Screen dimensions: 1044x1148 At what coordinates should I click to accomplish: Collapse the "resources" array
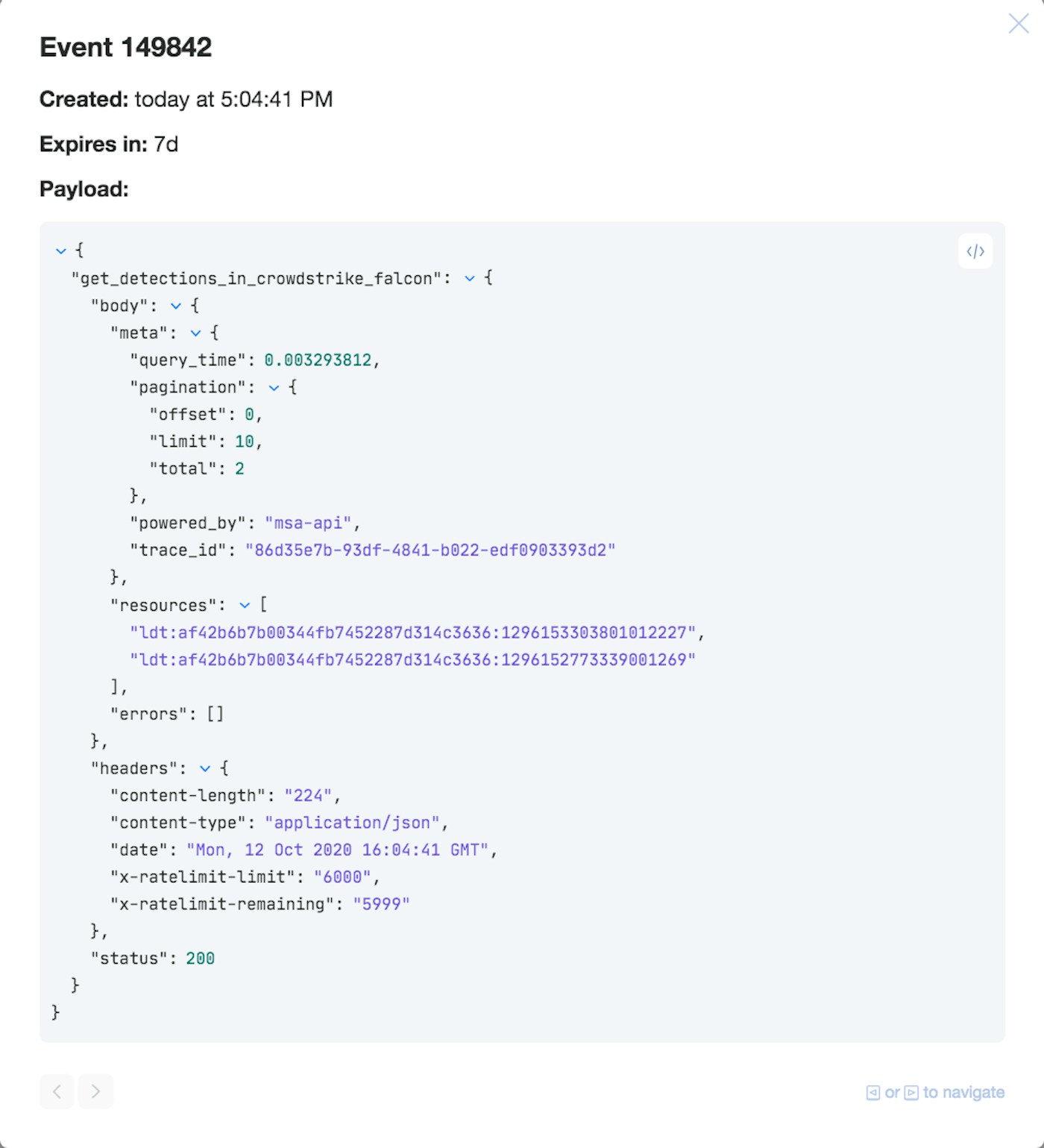[245, 605]
